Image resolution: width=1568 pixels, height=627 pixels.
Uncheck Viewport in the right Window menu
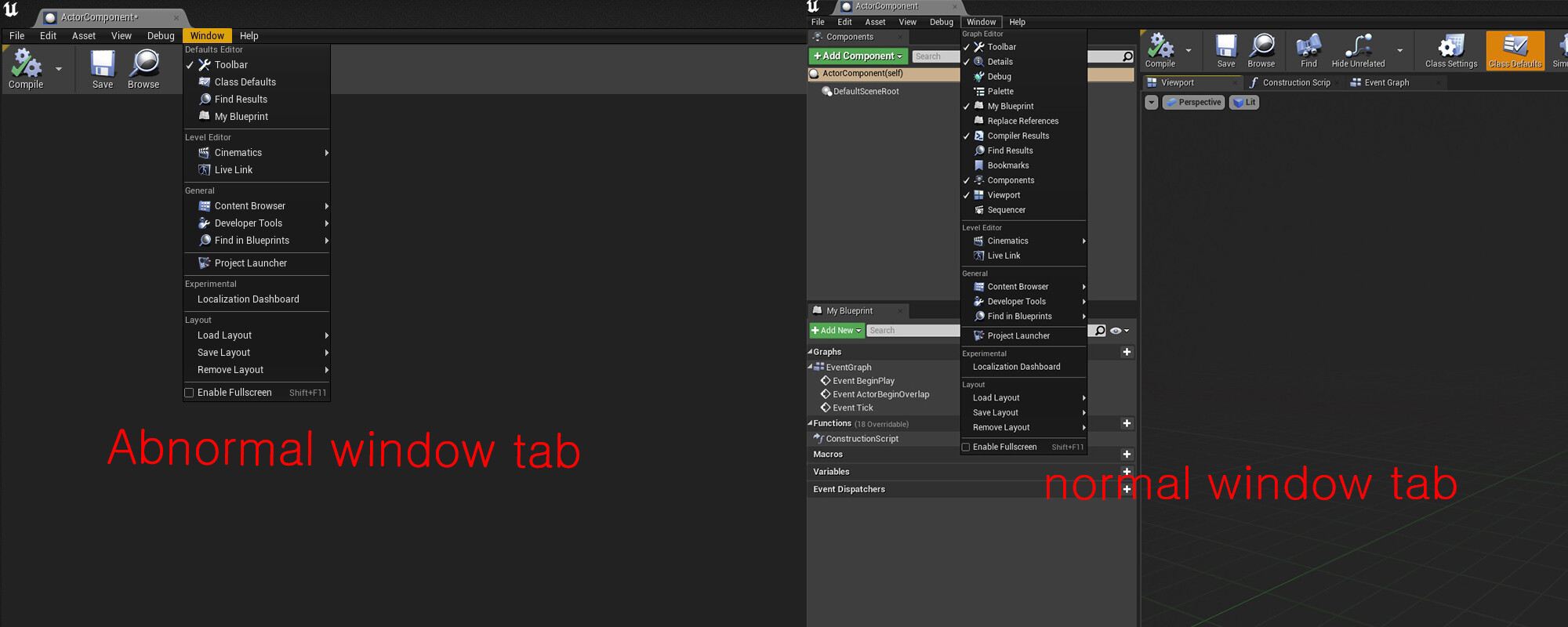1024,195
